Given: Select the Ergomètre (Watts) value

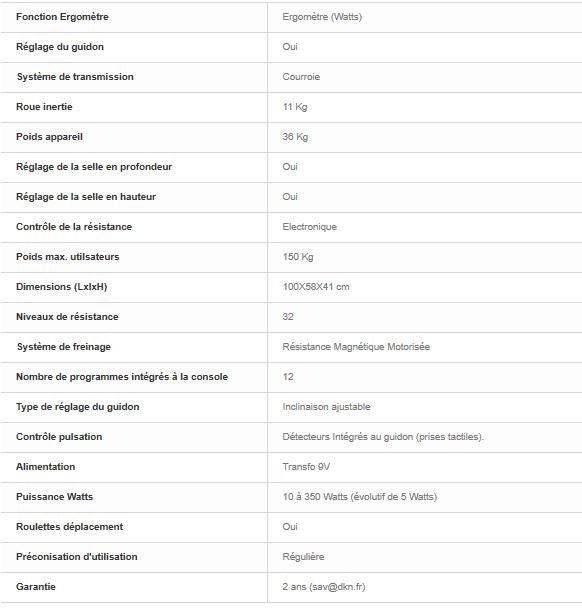Looking at the screenshot, I should tap(322, 17).
